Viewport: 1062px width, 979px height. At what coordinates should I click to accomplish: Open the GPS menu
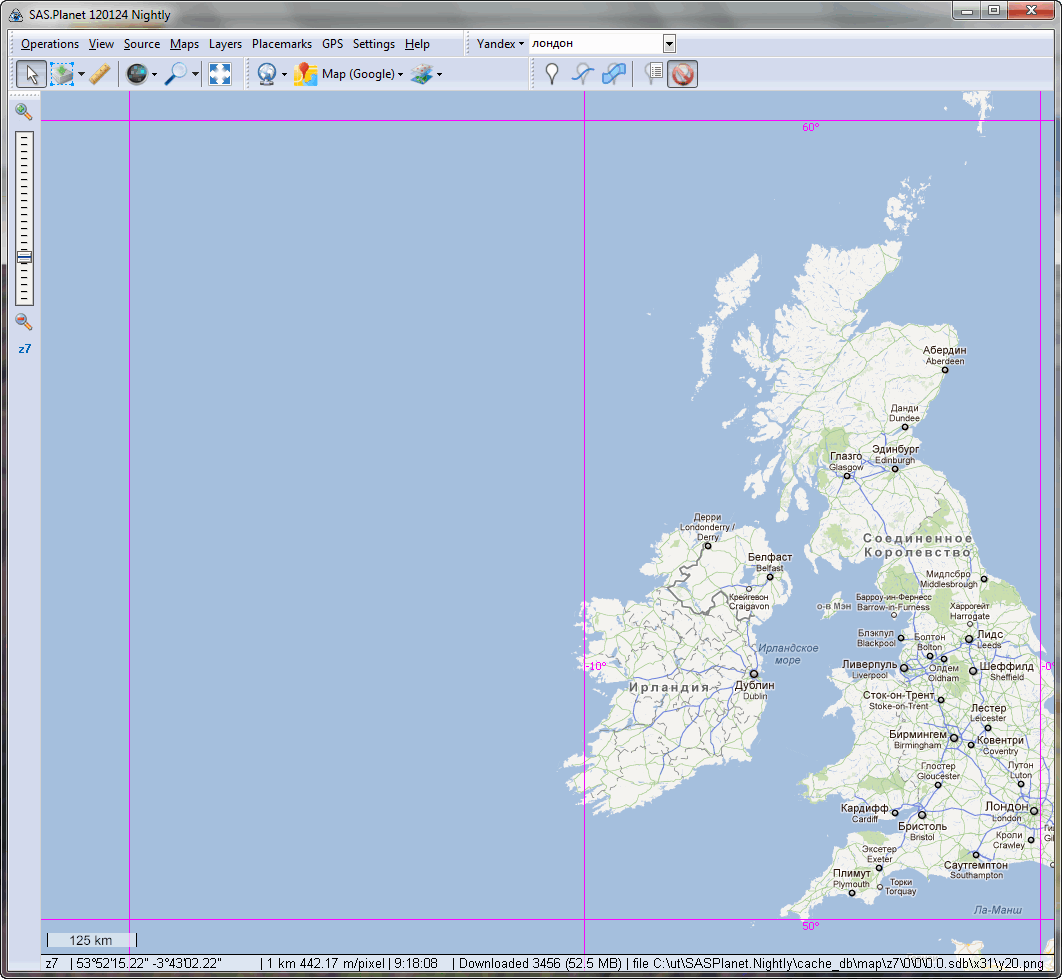(332, 44)
